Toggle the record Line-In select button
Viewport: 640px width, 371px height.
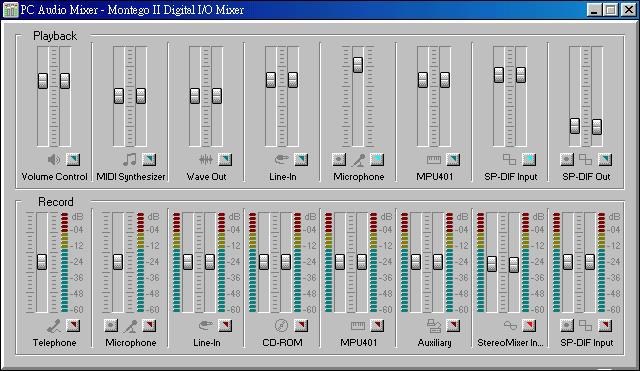pos(225,326)
